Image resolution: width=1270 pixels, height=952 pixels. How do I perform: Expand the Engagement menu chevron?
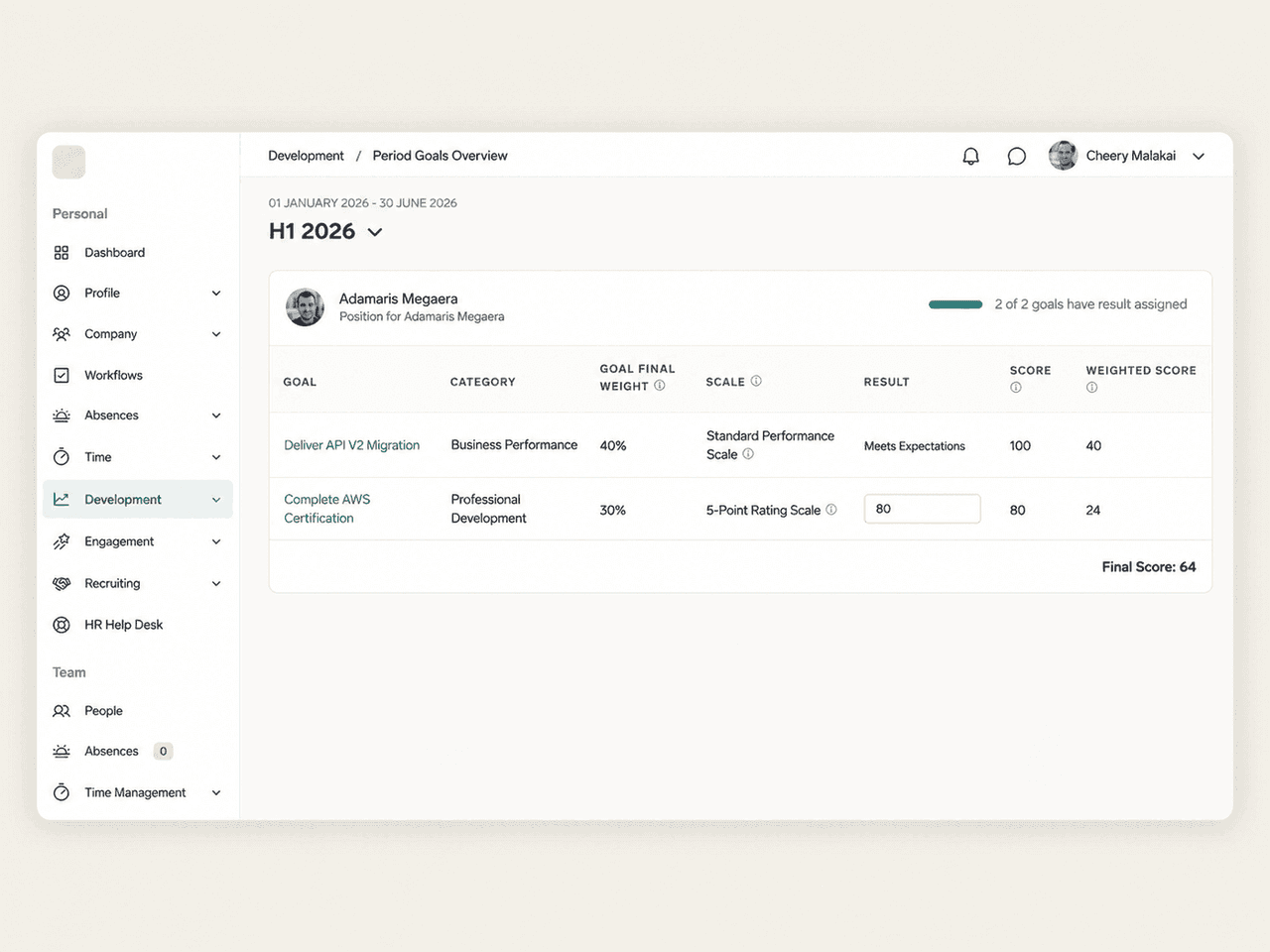pos(216,541)
